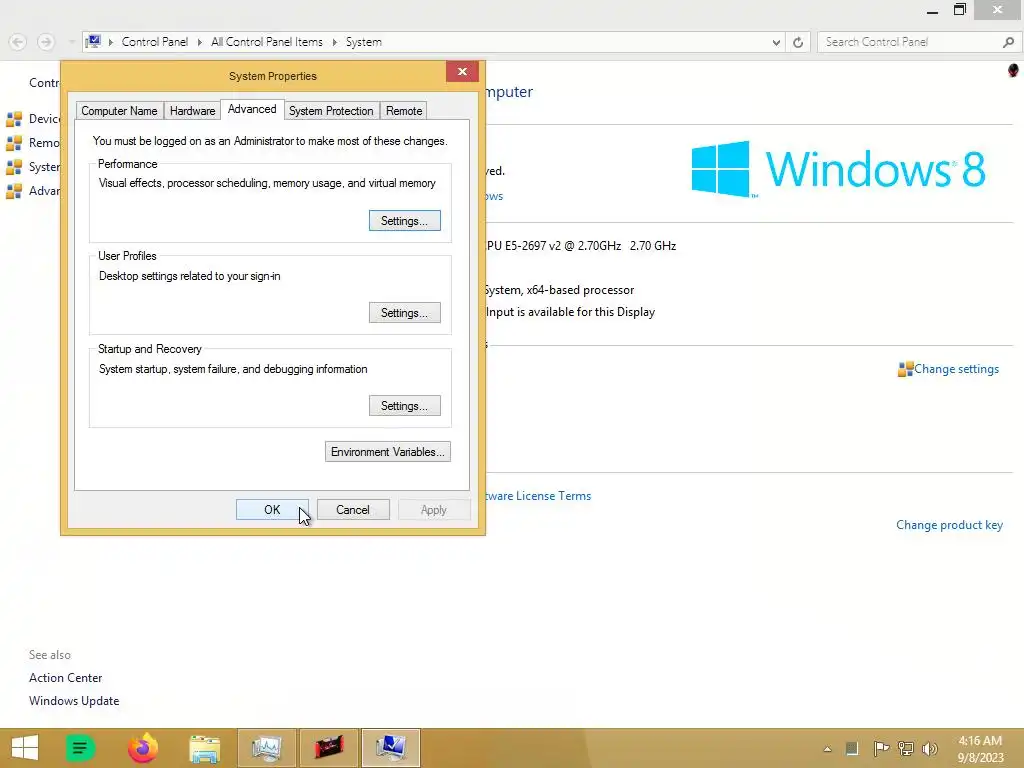Click Device Manager shield icon in sidebar
The image size is (1024, 768).
click(14, 119)
